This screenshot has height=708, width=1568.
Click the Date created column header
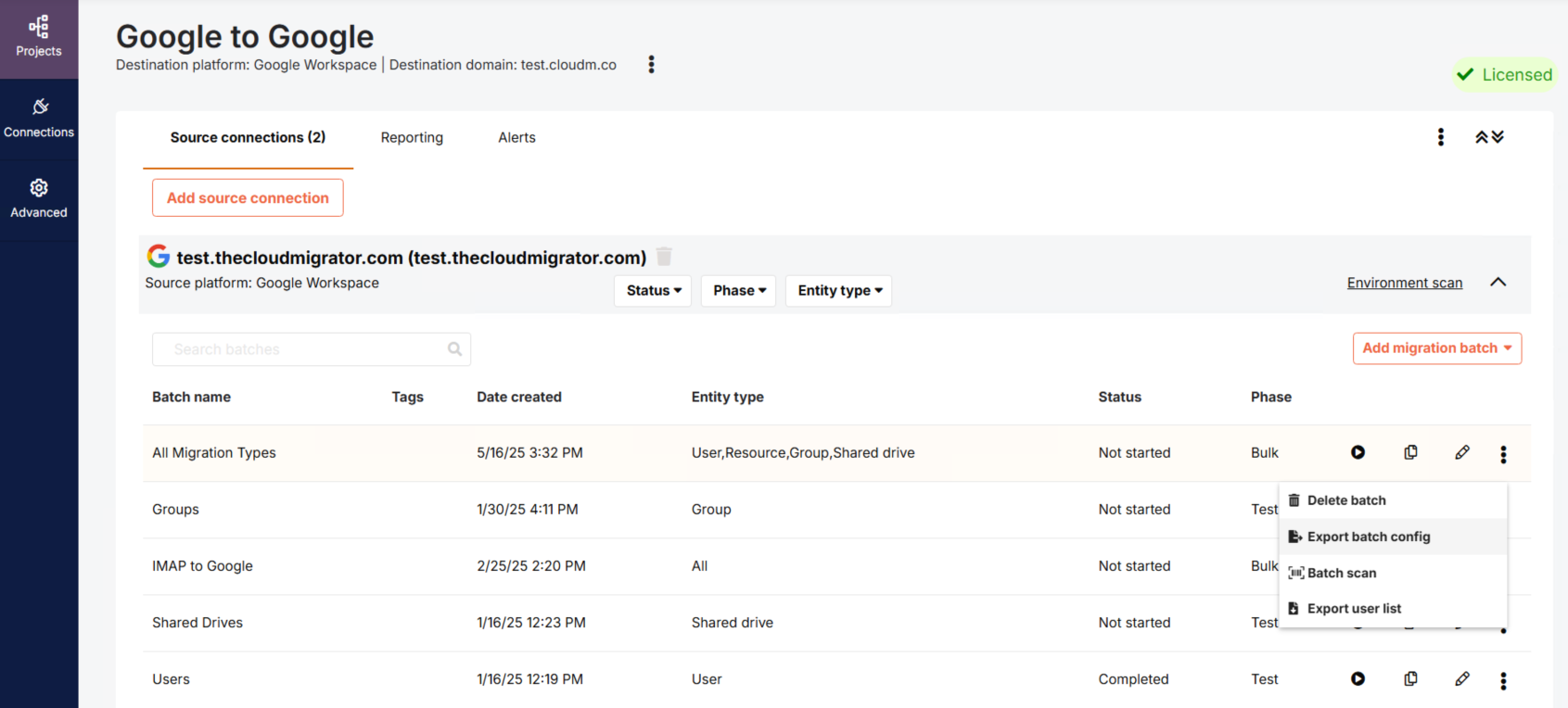coord(519,397)
